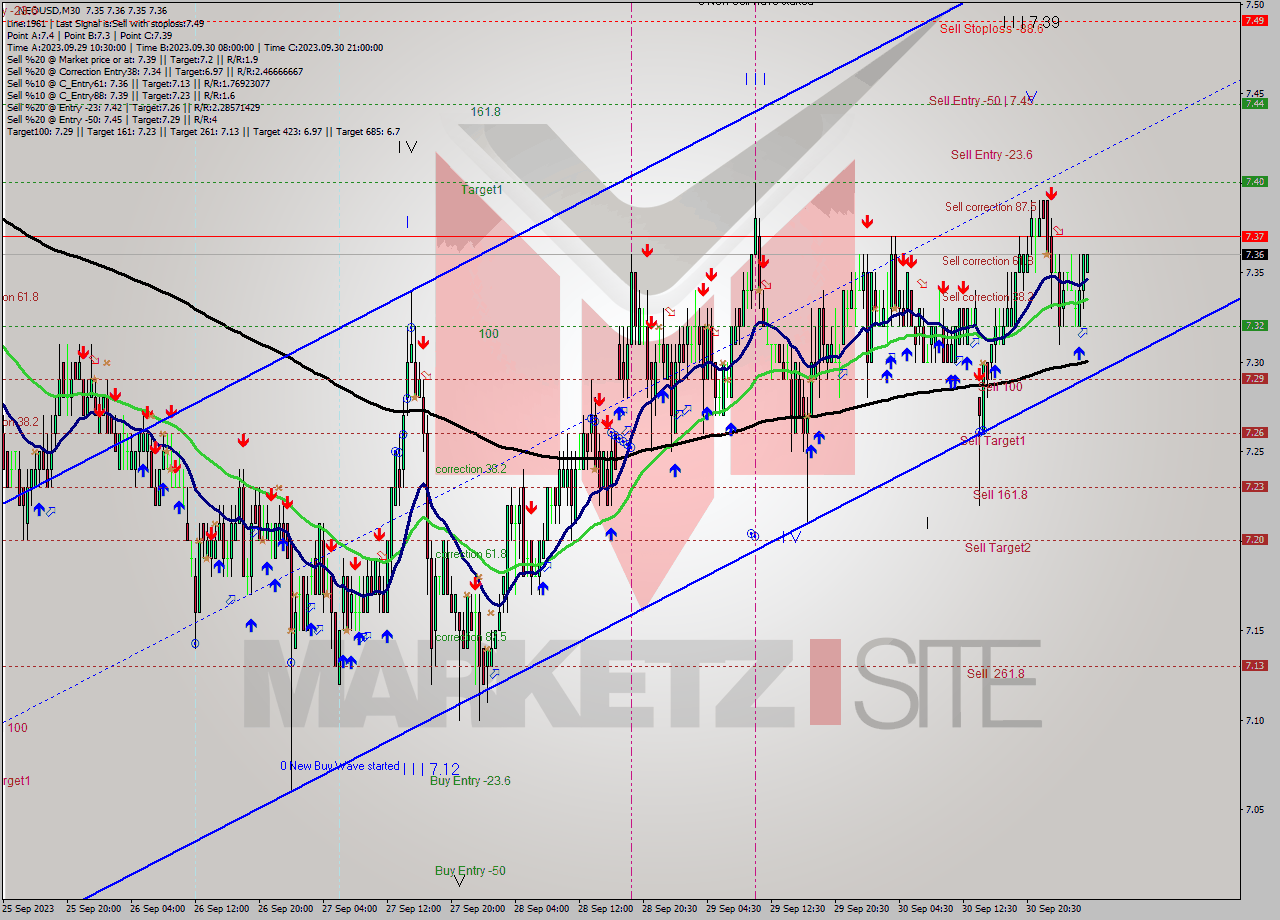Select the 'Sell Entry -23.6' label

click(x=991, y=155)
